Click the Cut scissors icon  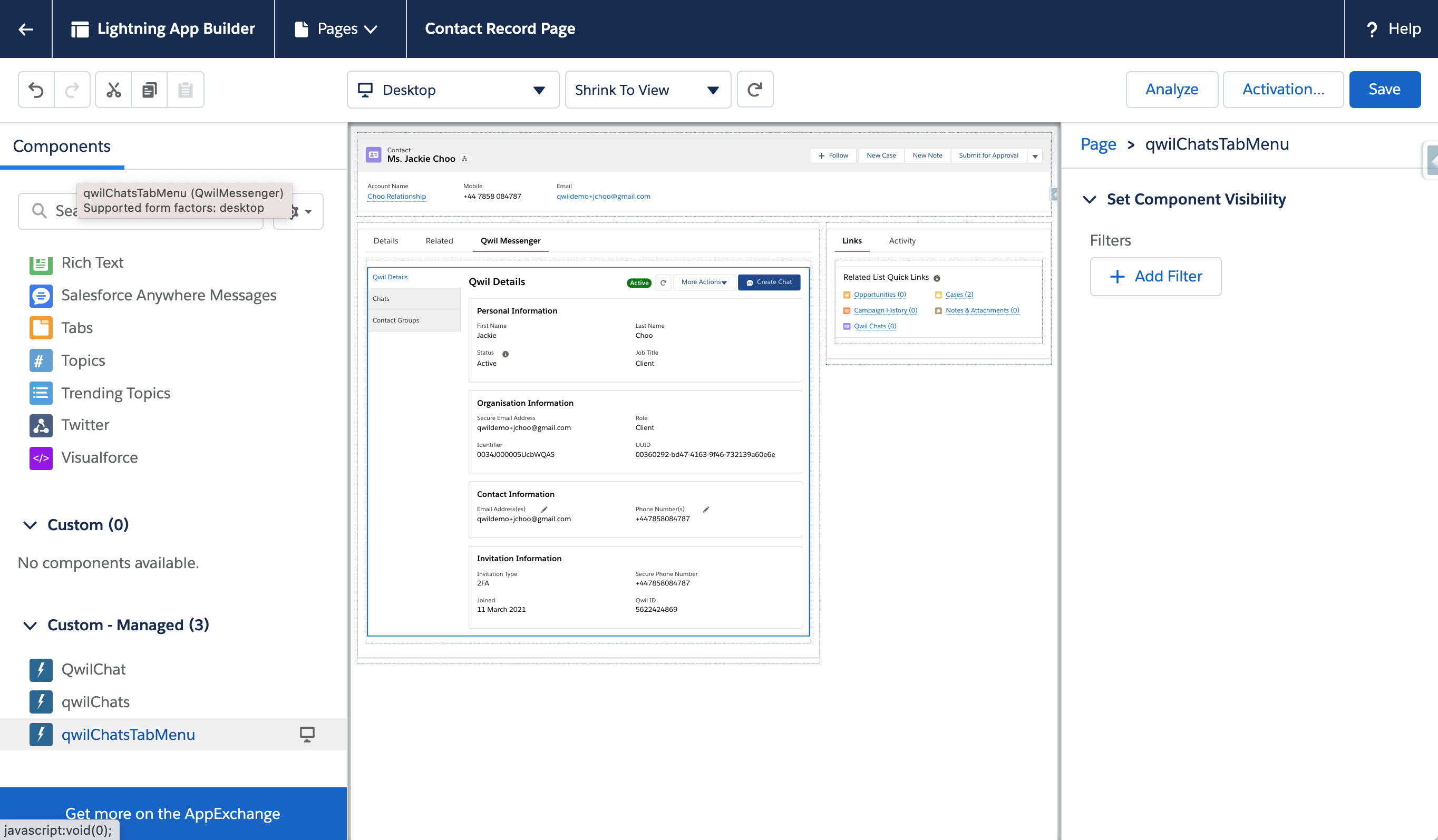tap(113, 90)
